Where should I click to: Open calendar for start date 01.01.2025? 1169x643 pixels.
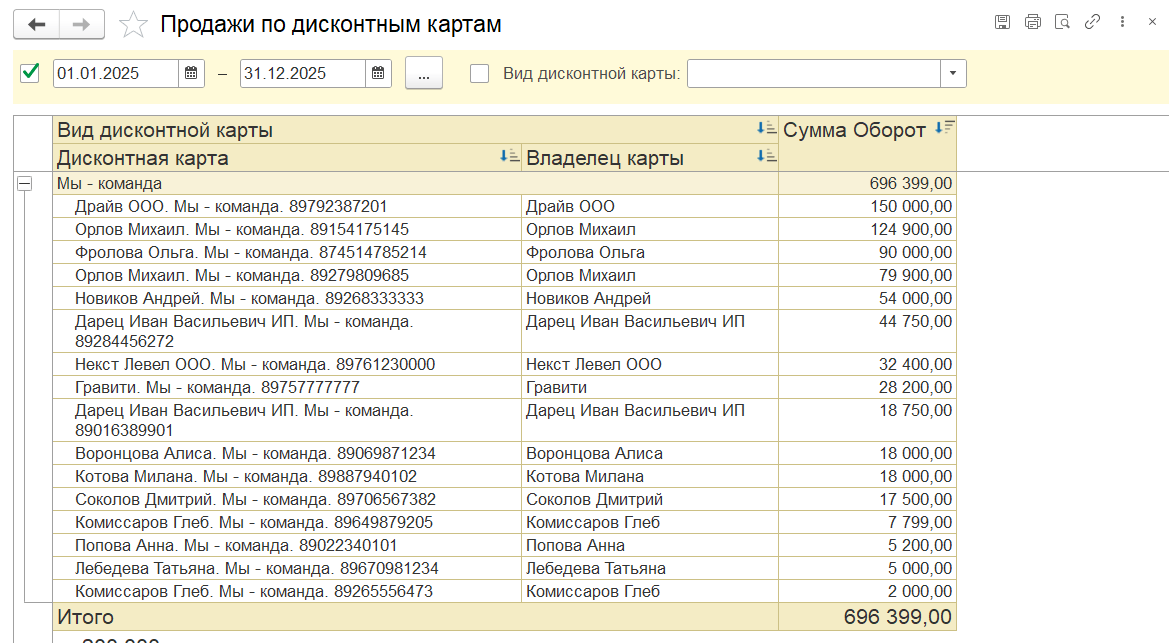click(x=191, y=73)
